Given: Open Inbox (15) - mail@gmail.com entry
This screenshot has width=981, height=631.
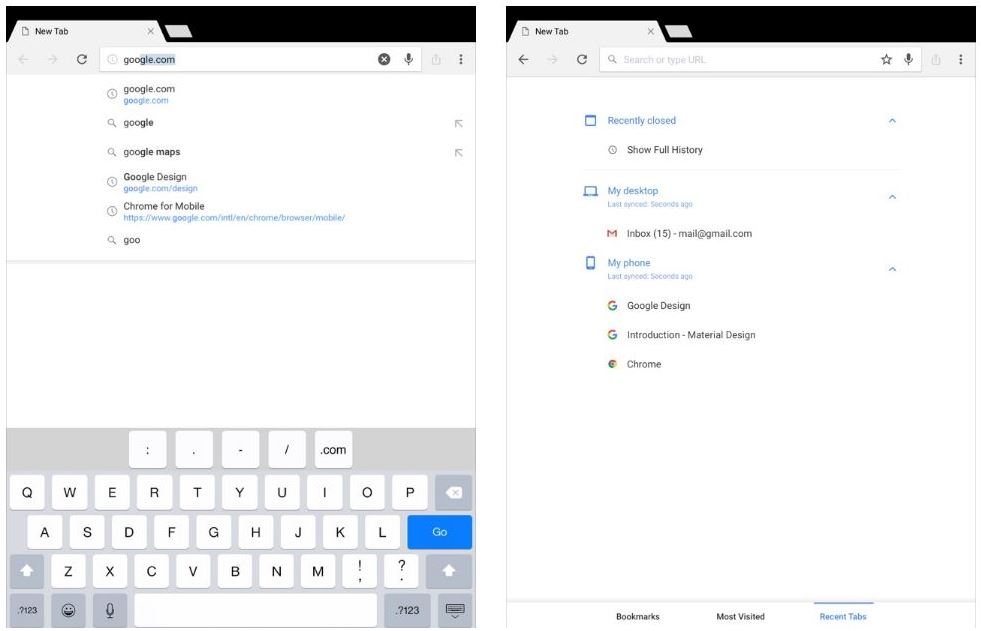Looking at the screenshot, I should click(x=689, y=234).
